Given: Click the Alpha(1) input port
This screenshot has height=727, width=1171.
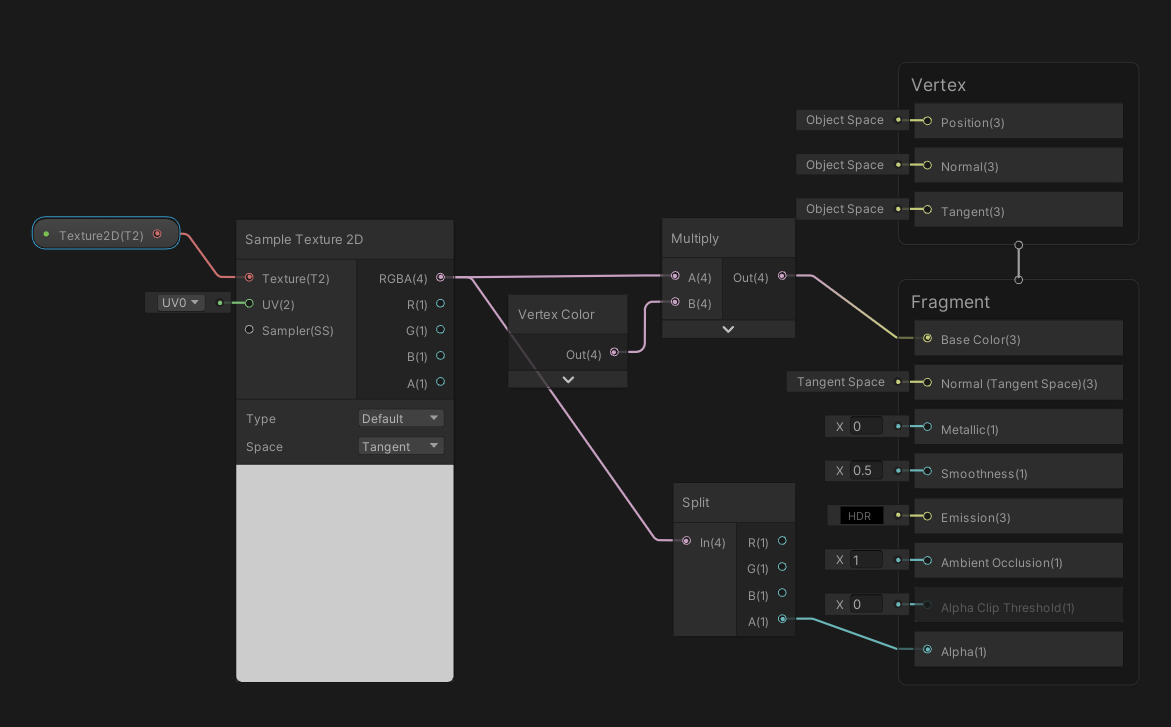Looking at the screenshot, I should click(927, 649).
